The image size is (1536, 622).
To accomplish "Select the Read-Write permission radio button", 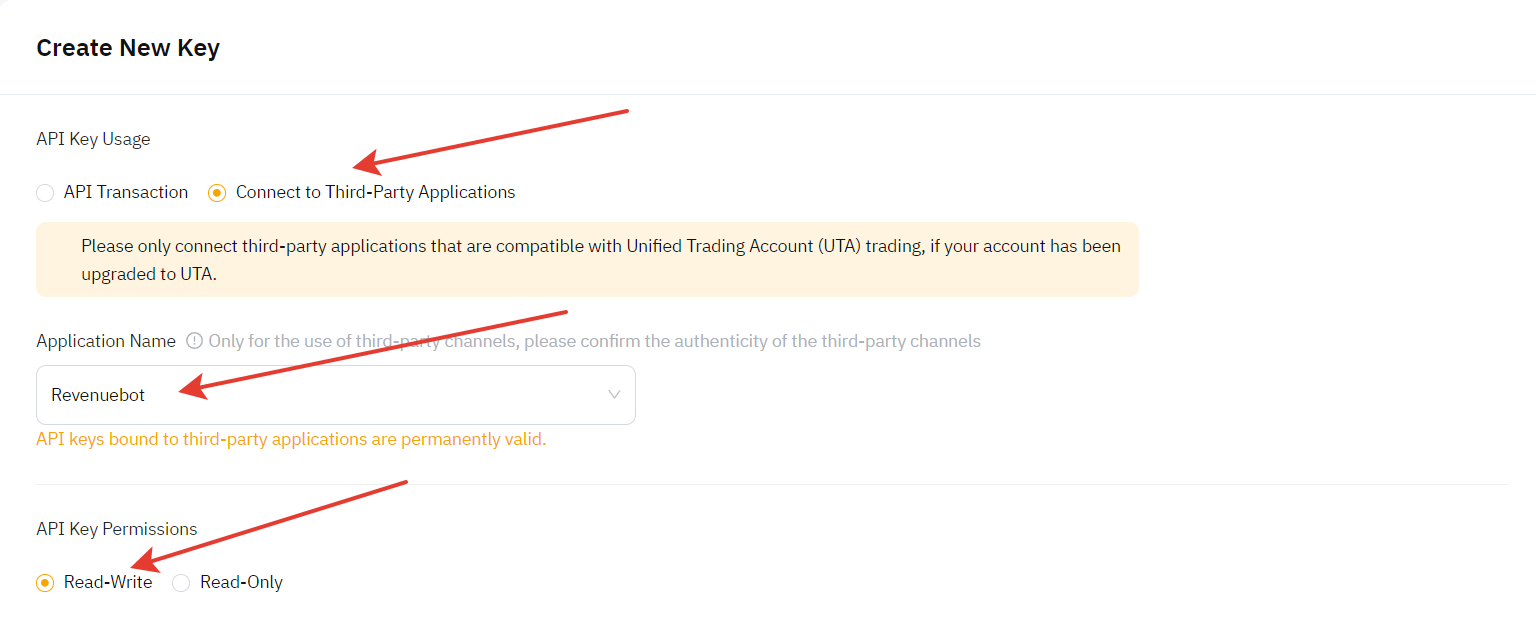I will point(45,583).
